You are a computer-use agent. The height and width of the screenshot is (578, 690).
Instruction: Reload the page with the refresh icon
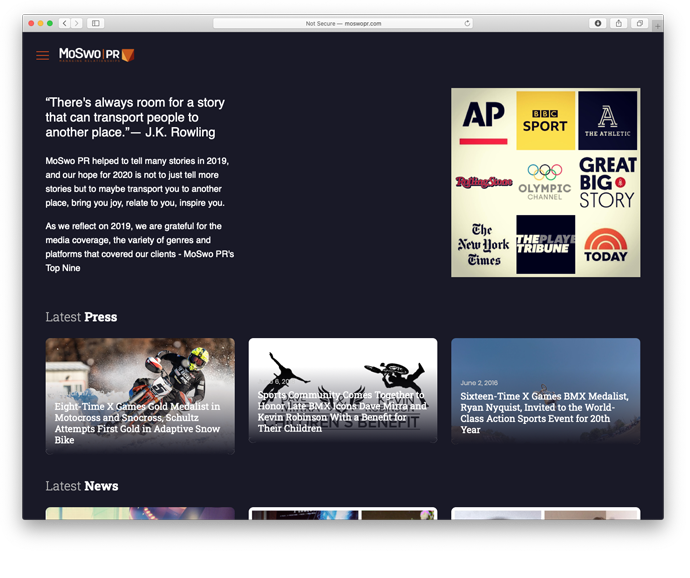point(467,23)
